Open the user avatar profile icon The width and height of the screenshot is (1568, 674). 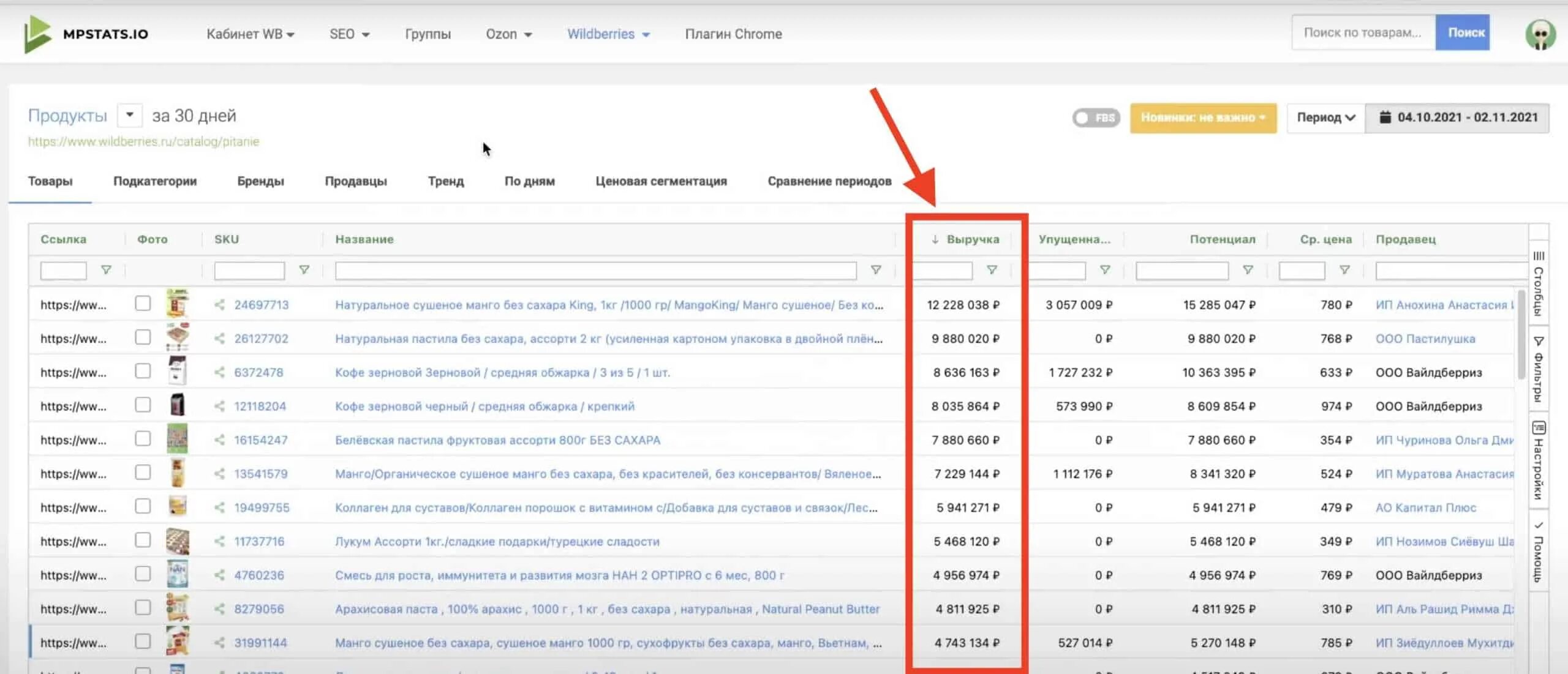tap(1540, 34)
